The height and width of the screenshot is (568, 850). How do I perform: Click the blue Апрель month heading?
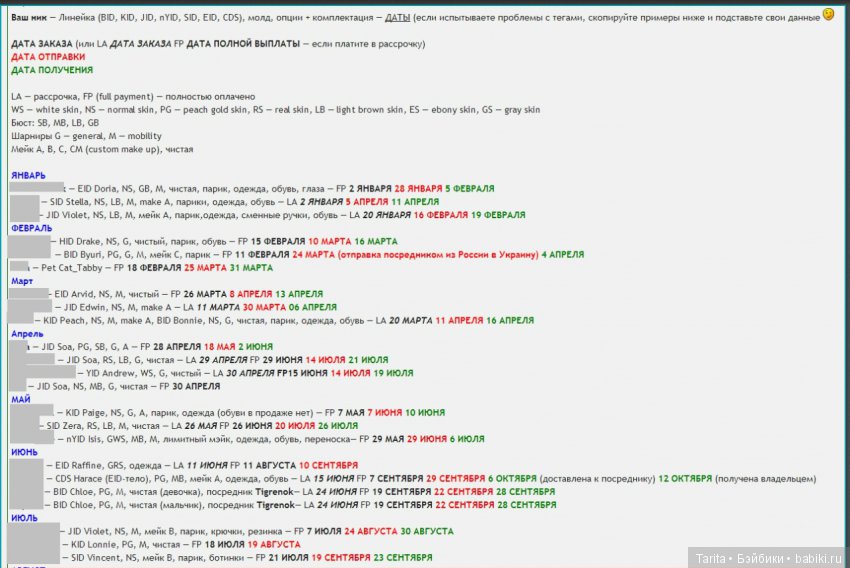(x=26, y=333)
